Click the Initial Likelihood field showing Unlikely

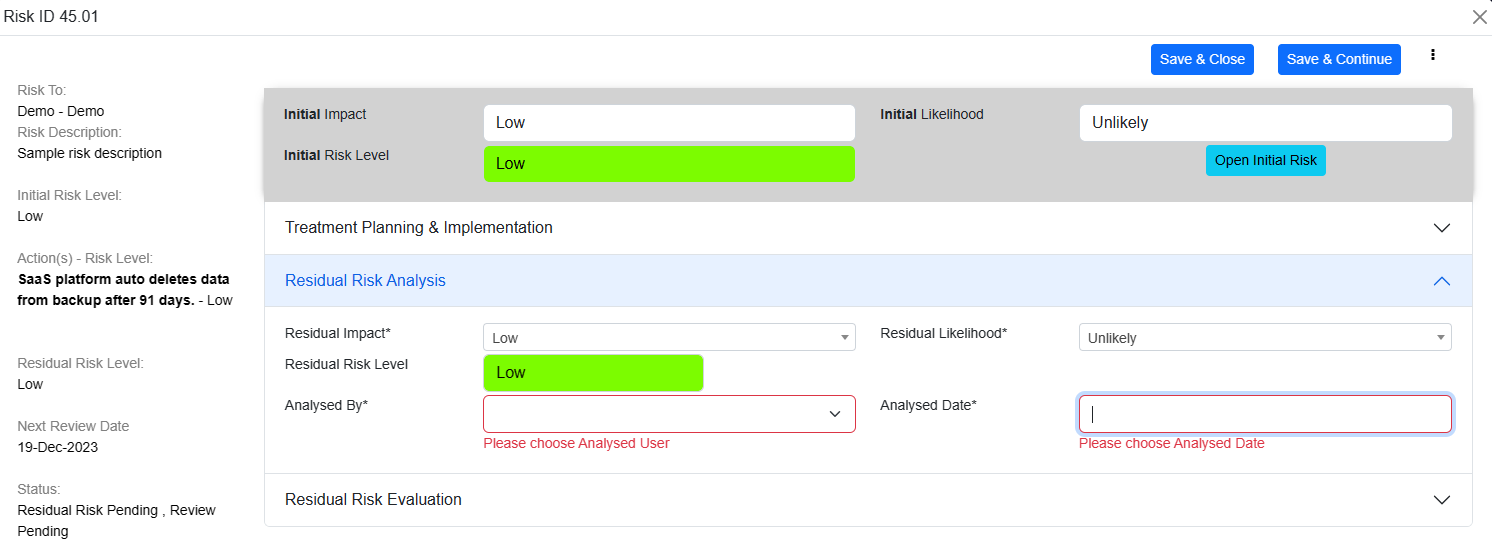1264,123
